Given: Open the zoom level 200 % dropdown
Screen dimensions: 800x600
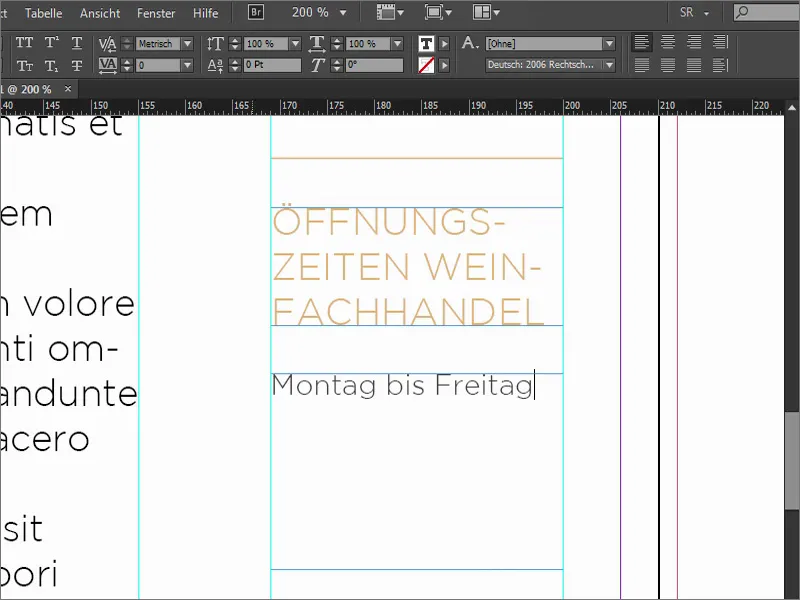Looking at the screenshot, I should click(x=343, y=12).
